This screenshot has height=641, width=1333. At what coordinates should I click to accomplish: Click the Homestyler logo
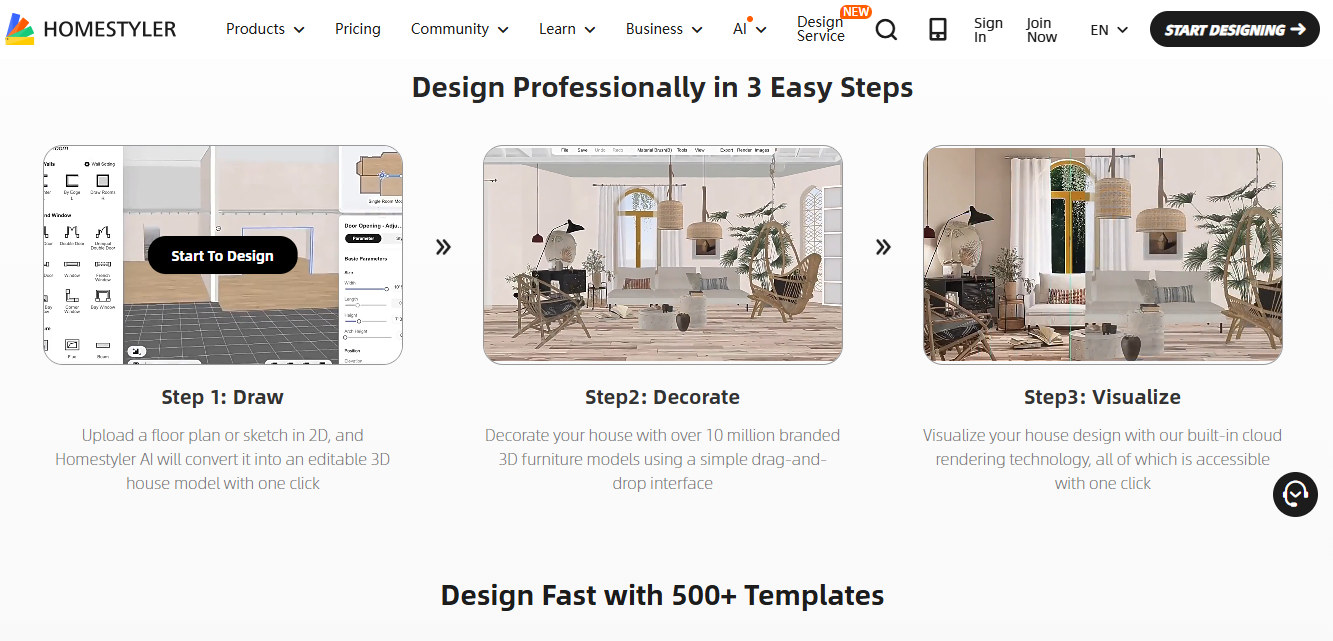click(90, 28)
